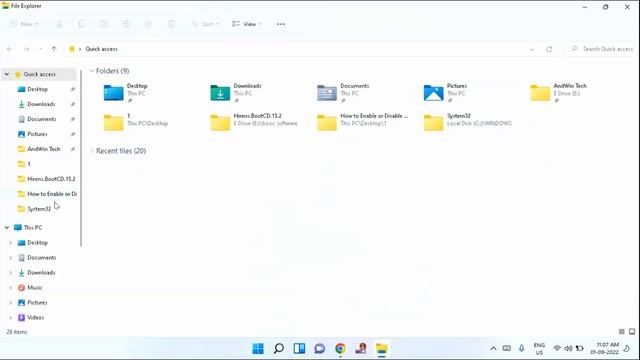Open the Widgets taskbar button
The height and width of the screenshot is (360, 640).
[x=299, y=349]
